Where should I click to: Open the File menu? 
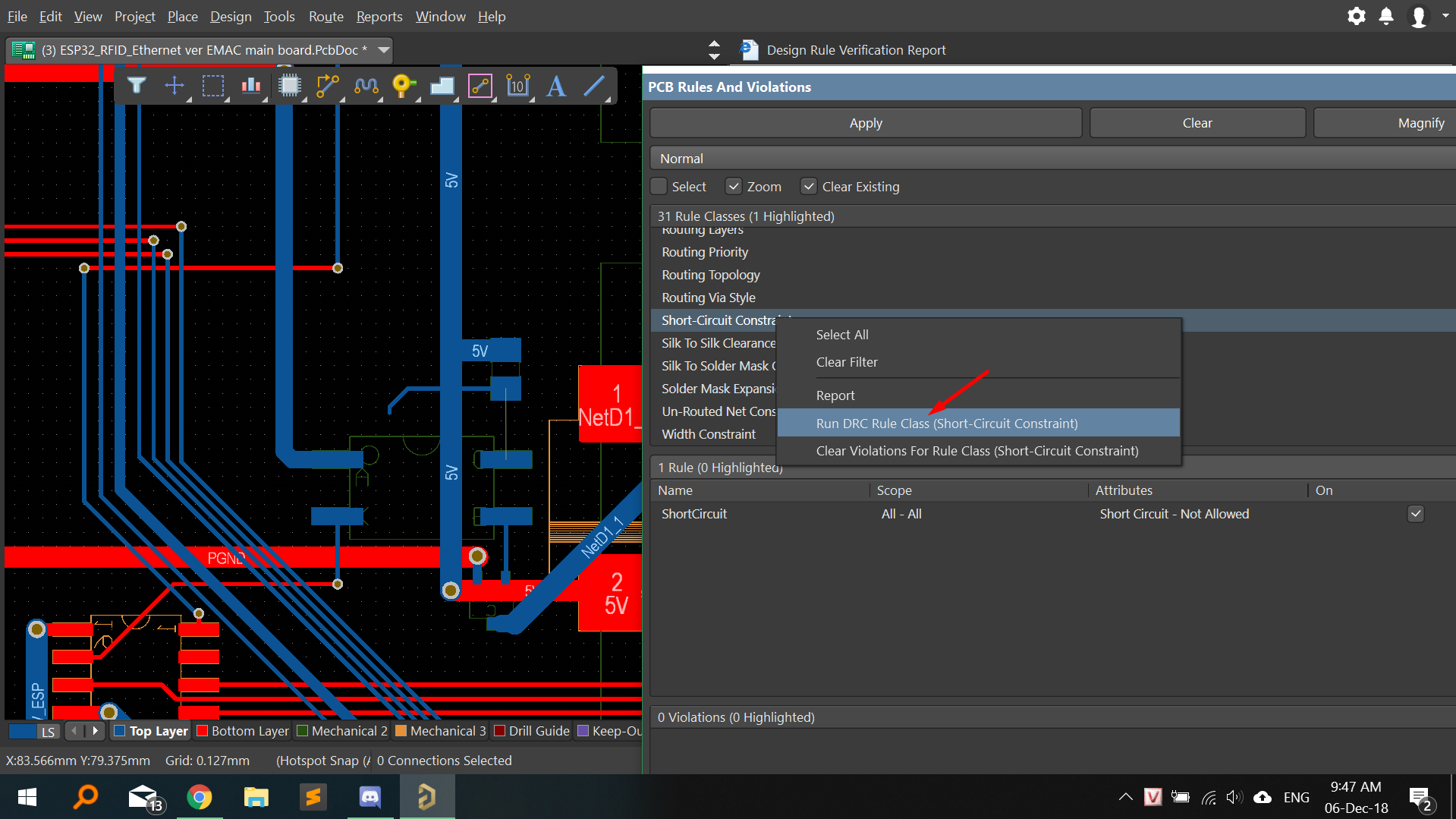[x=17, y=16]
